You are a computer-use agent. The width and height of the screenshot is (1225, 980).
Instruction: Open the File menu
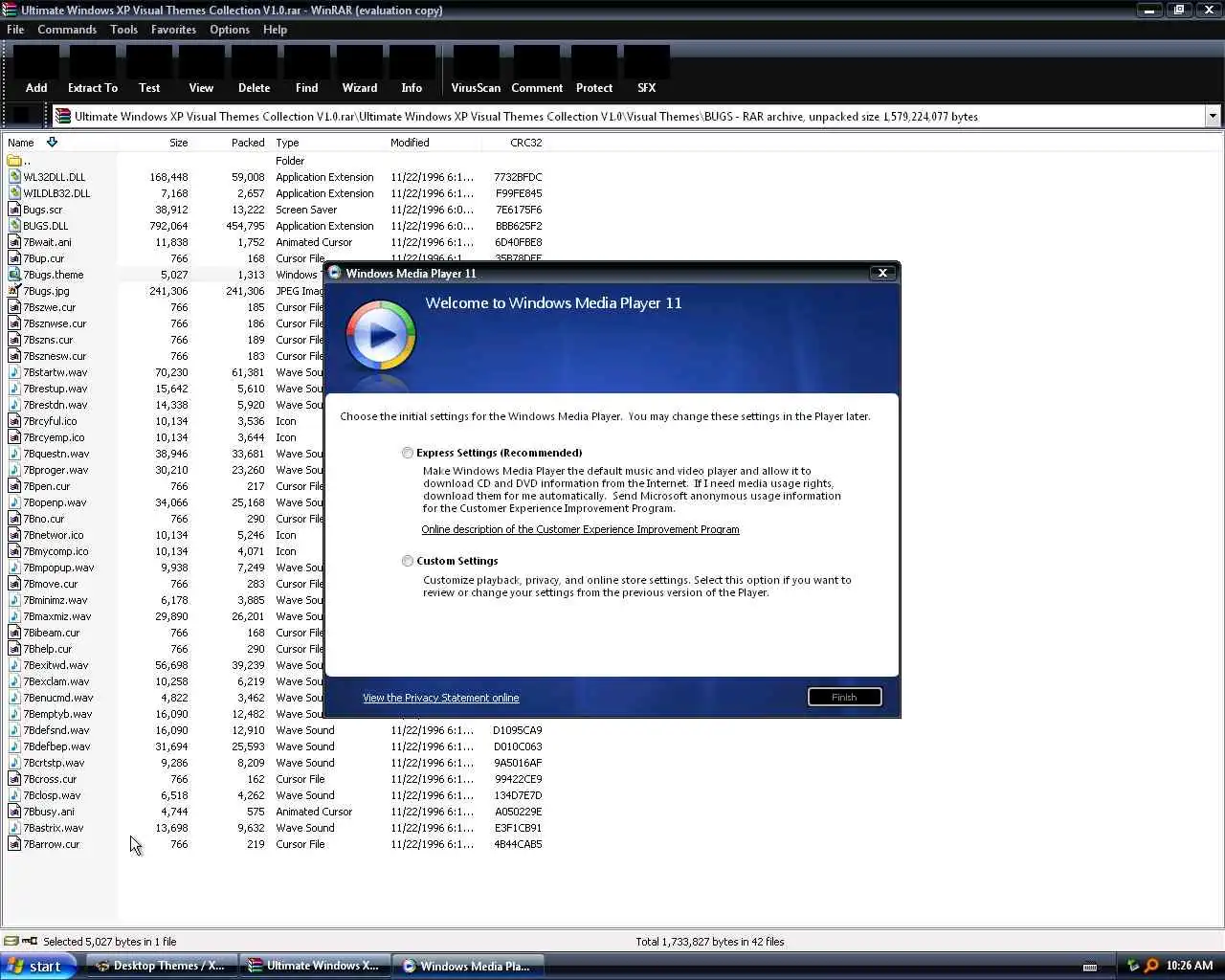15,30
